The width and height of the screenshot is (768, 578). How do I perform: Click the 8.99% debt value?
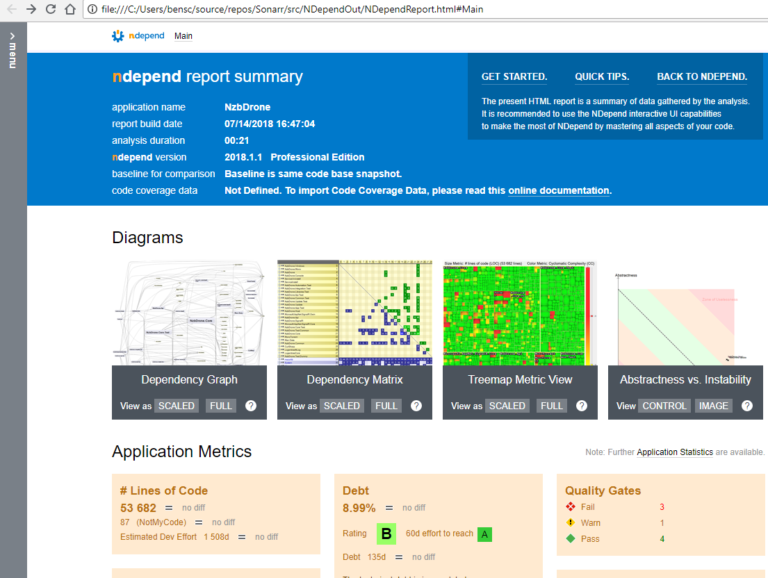tap(359, 508)
